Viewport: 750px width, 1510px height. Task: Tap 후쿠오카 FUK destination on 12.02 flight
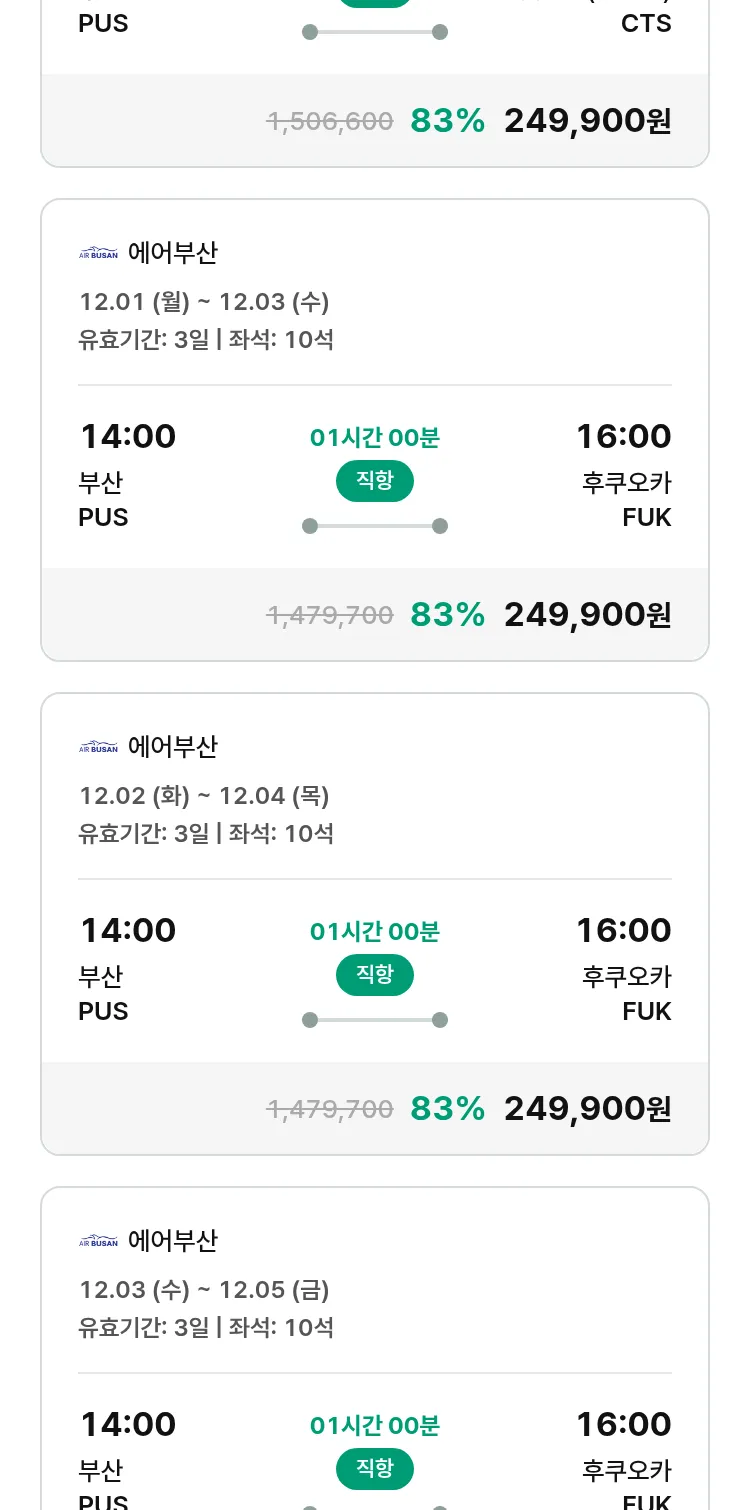coord(627,993)
